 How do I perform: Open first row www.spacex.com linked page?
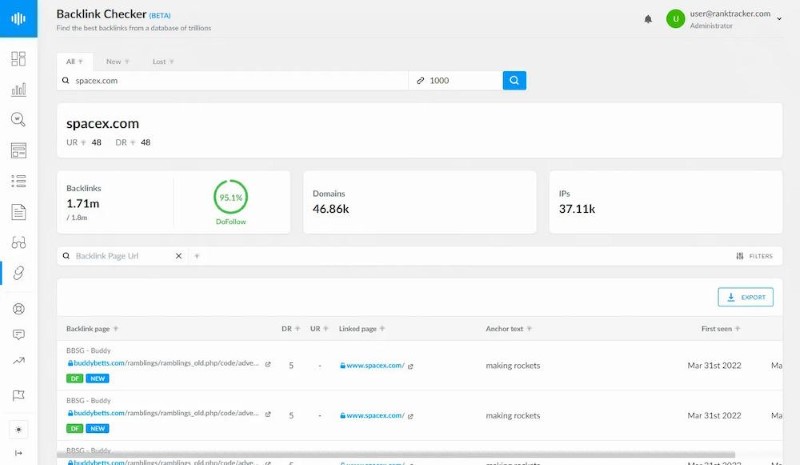[372, 365]
